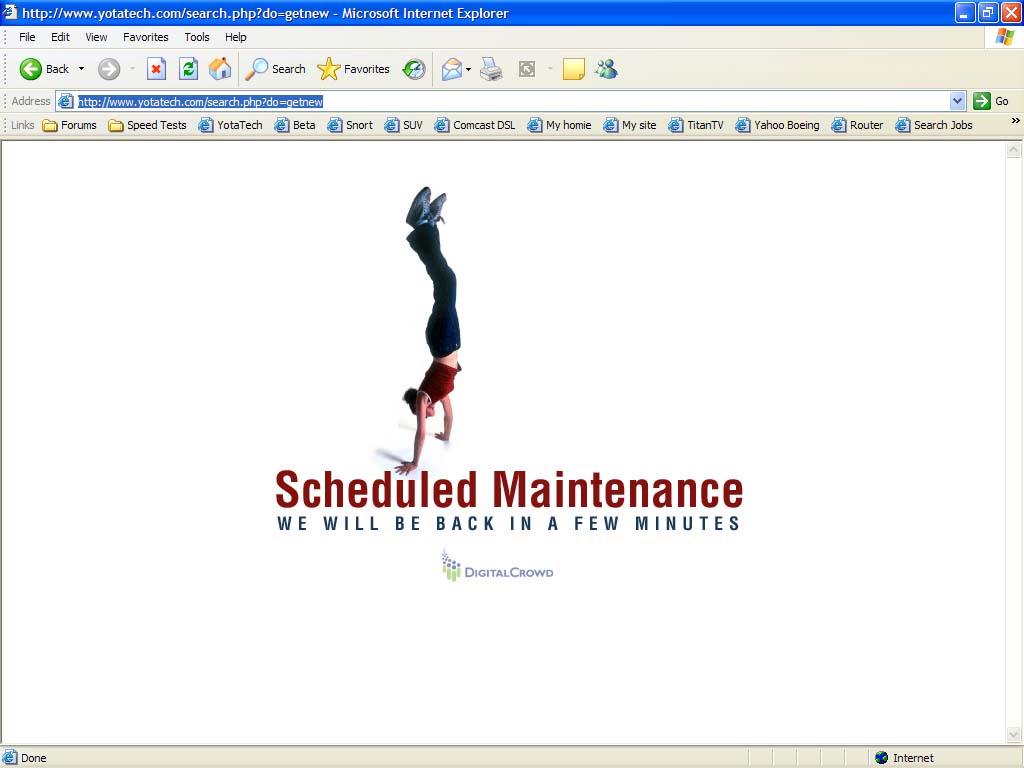
Task: Open the Router link
Action: pyautogui.click(x=857, y=125)
